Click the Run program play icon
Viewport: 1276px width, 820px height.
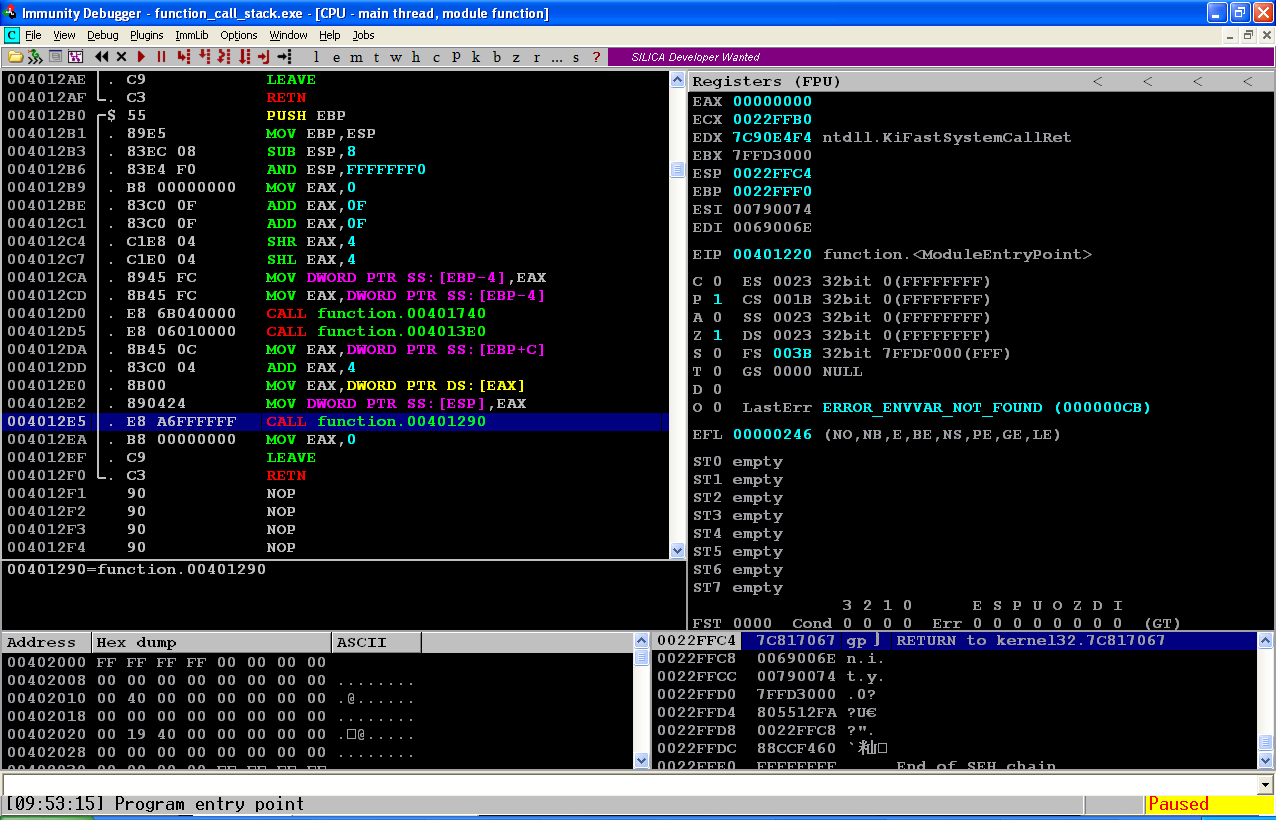(141, 57)
